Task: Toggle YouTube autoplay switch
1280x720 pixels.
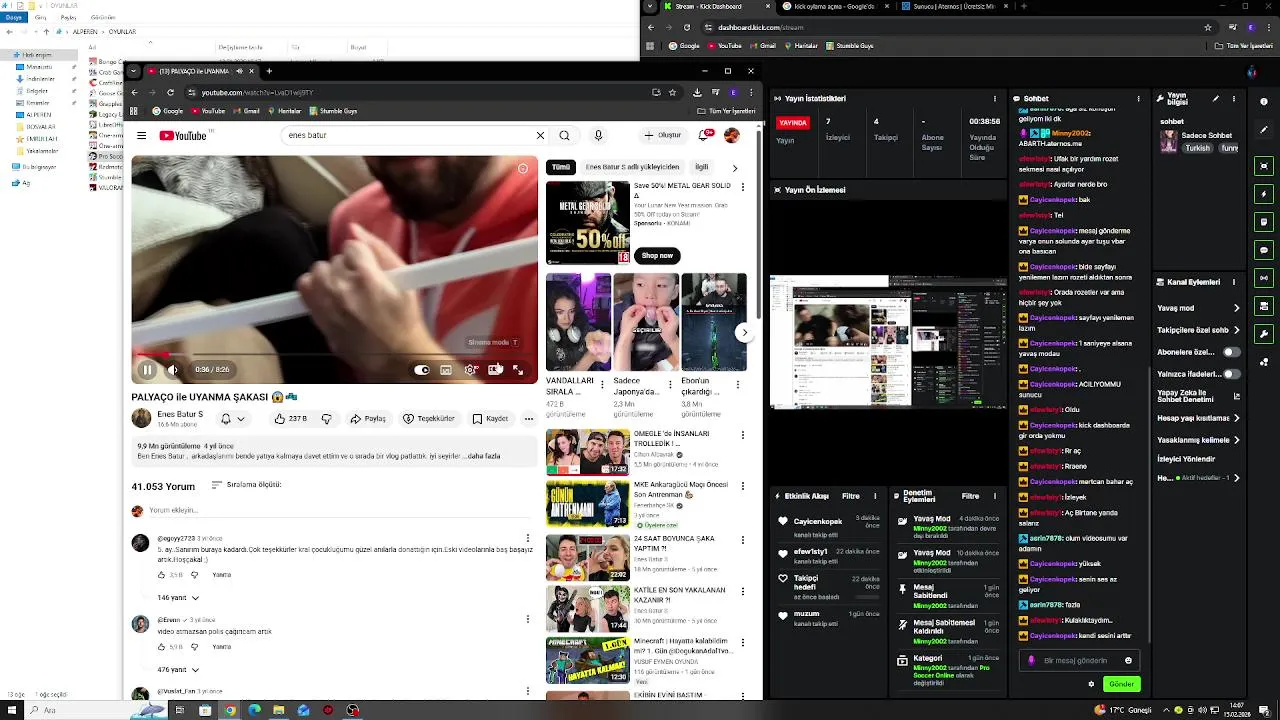Action: point(422,370)
